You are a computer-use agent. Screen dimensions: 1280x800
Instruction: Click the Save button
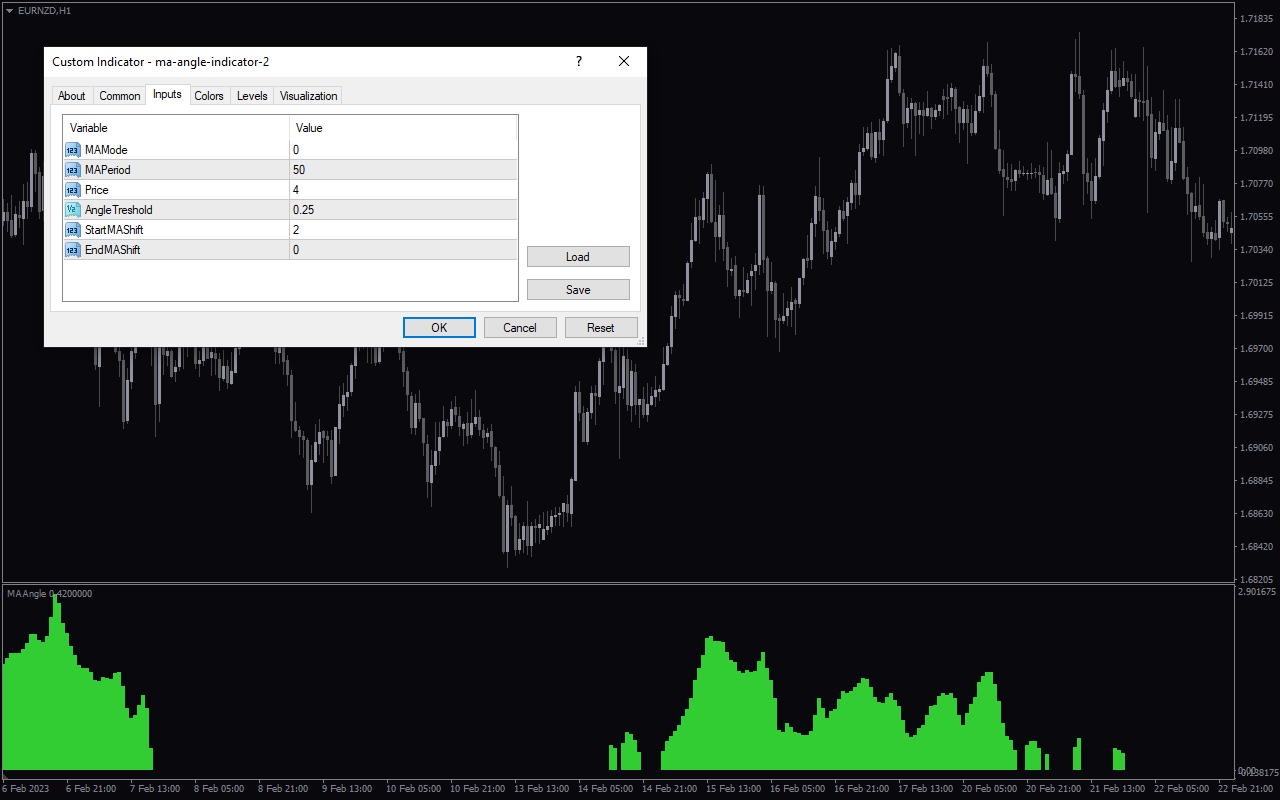[578, 290]
